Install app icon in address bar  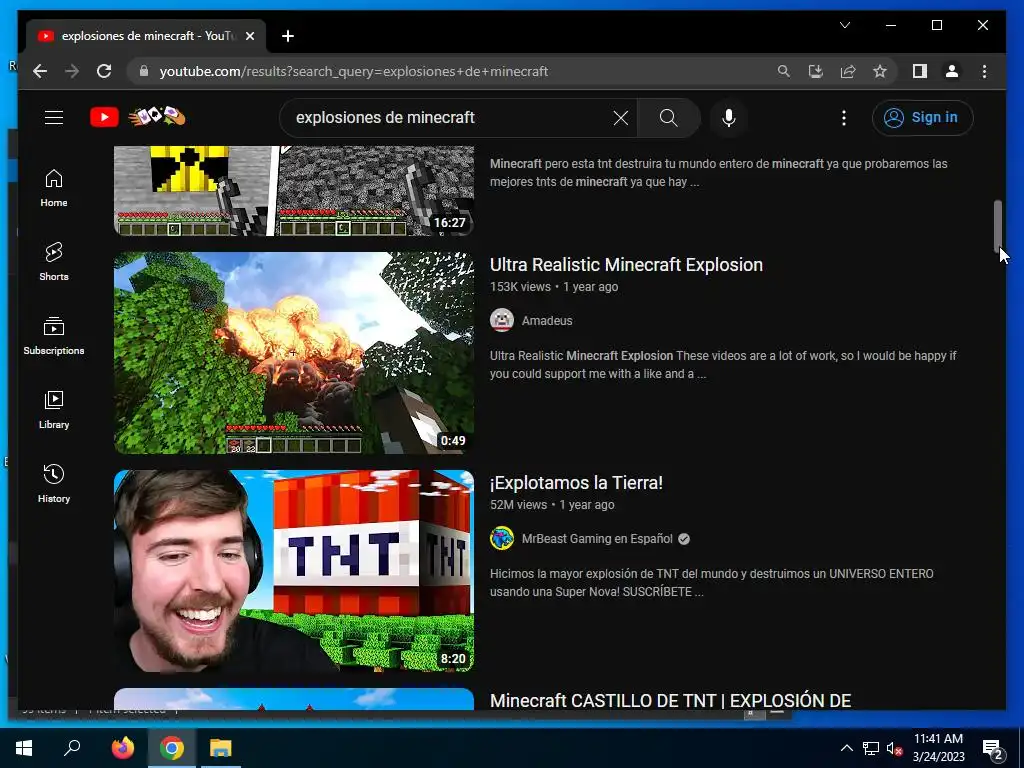click(816, 71)
